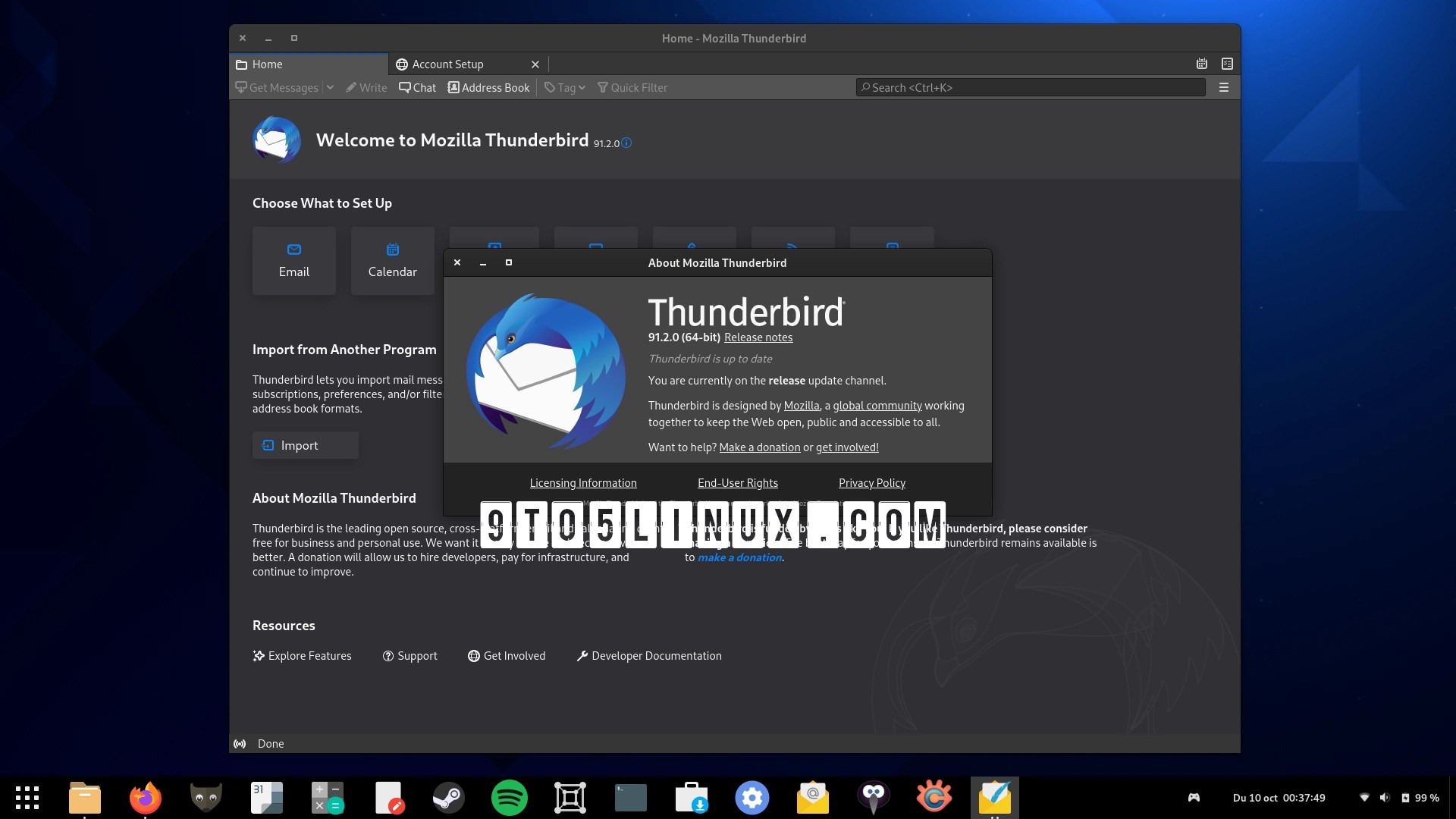Toggle the Quick Filter bar
The width and height of the screenshot is (1456, 819).
click(x=632, y=88)
